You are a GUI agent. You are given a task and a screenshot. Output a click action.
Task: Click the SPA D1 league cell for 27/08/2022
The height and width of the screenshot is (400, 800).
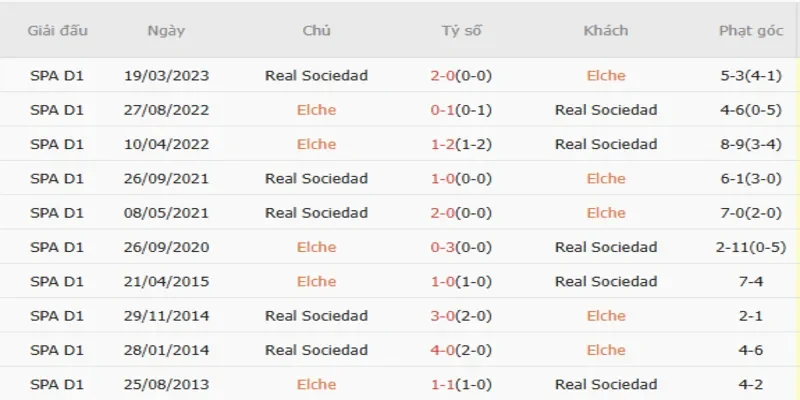pyautogui.click(x=57, y=110)
